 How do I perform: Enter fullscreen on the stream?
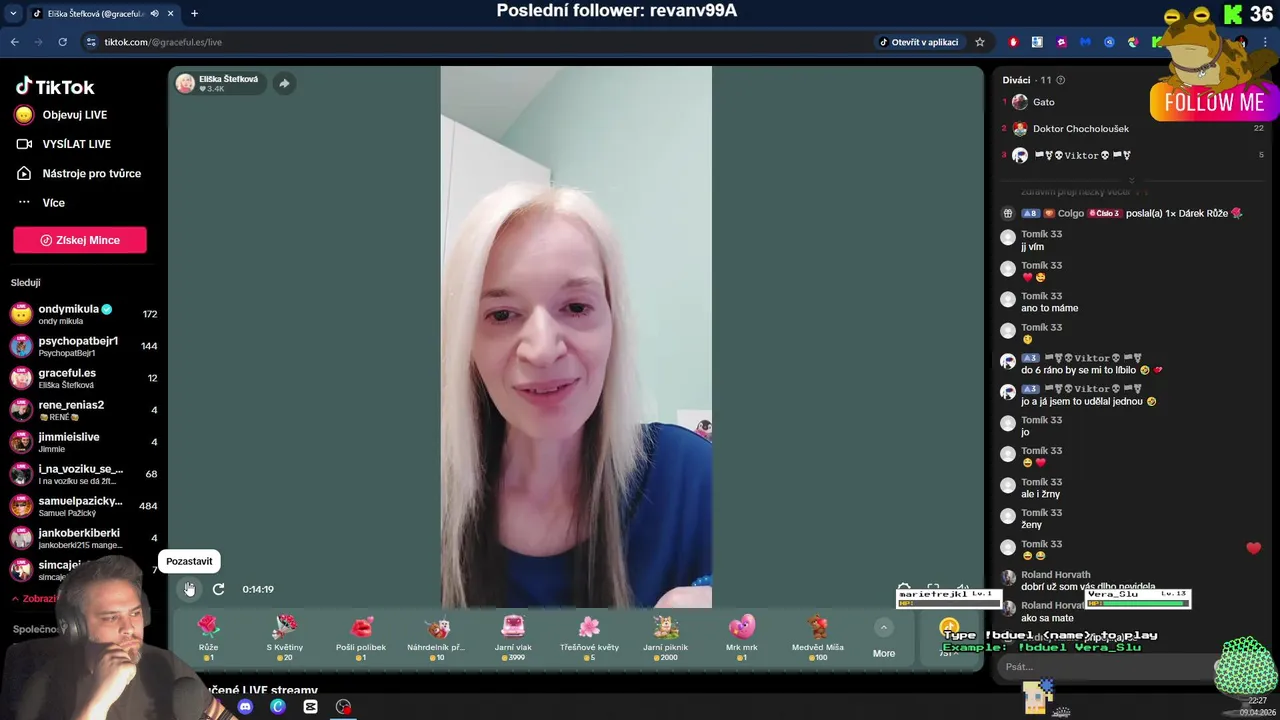click(x=933, y=589)
